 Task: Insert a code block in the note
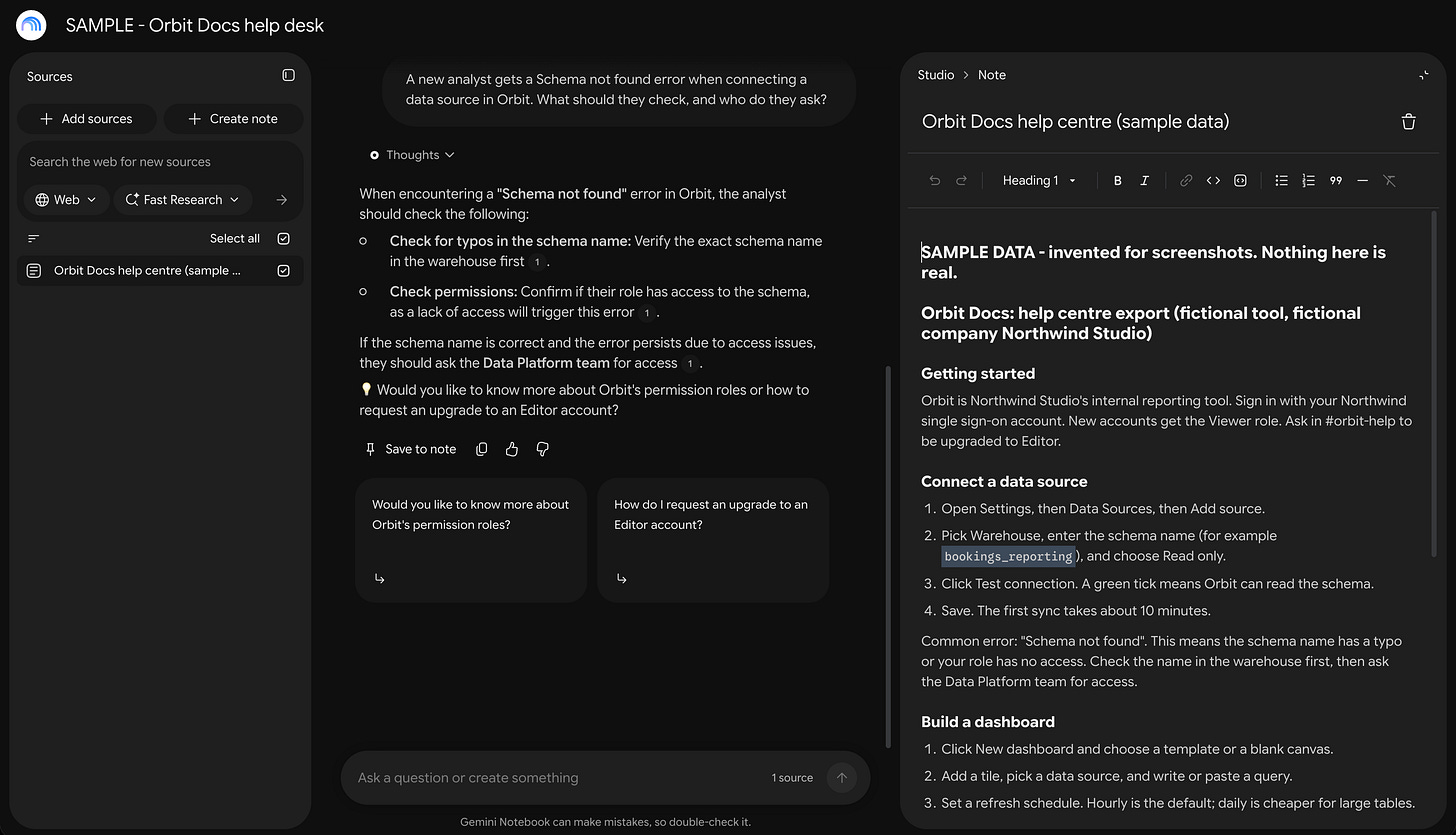tap(1240, 181)
